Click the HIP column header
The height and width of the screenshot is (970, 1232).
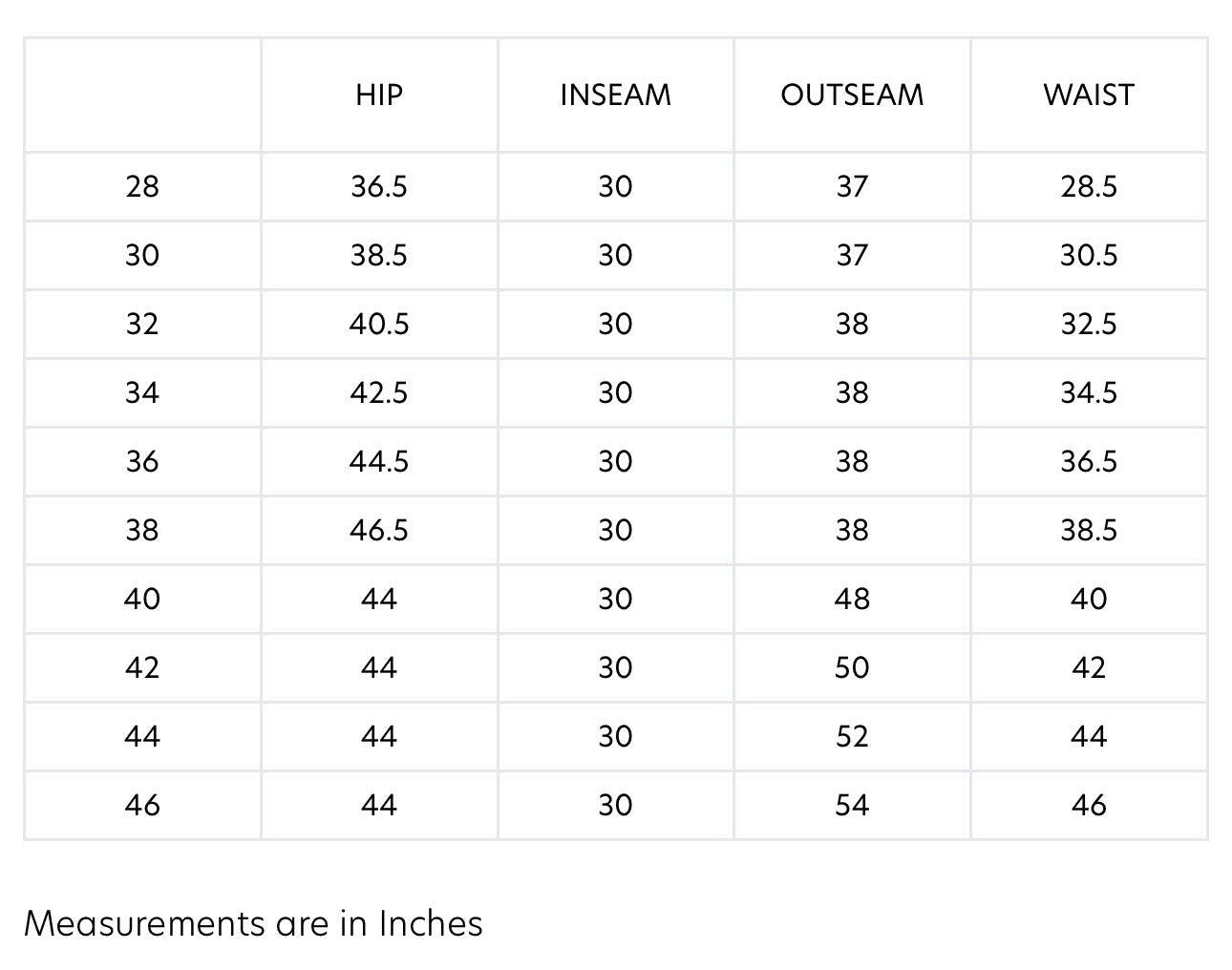379,95
